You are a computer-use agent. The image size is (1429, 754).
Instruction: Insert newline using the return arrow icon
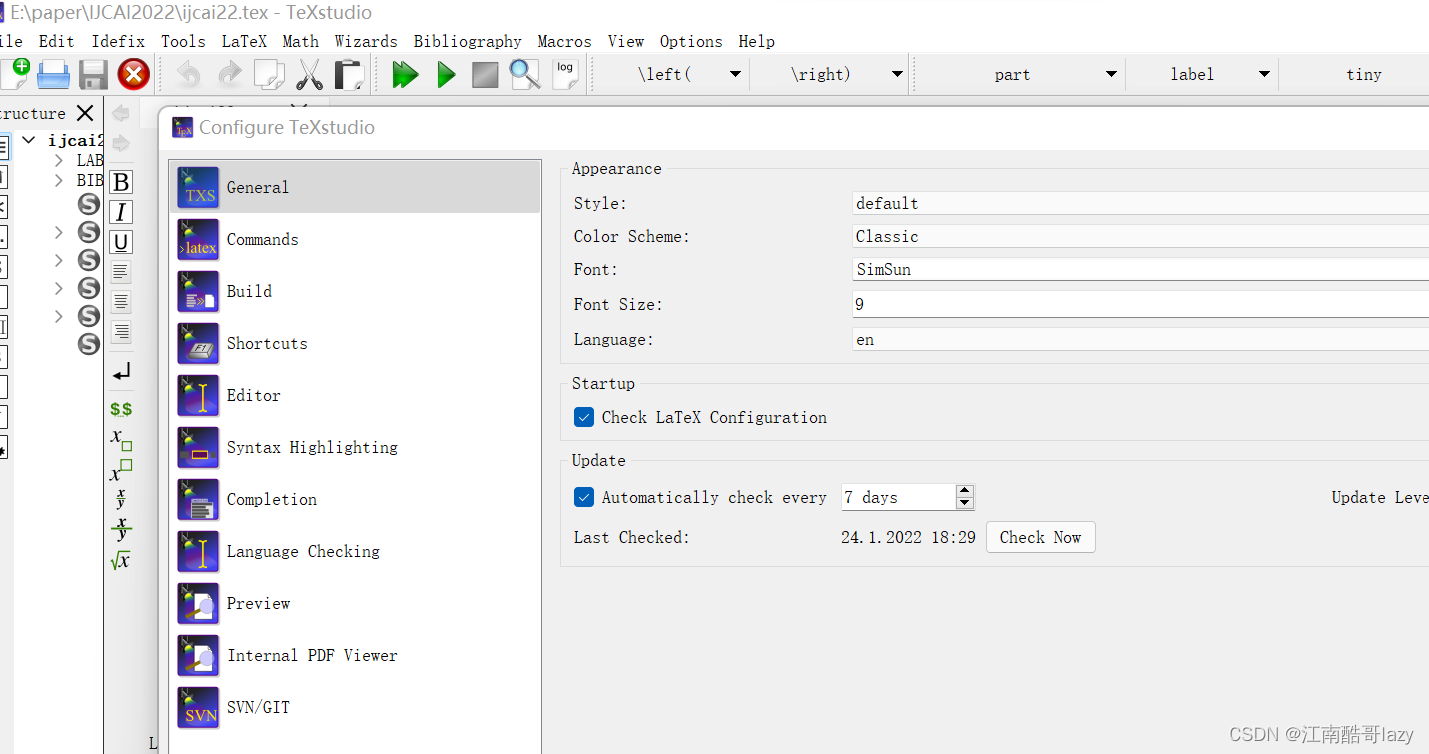pos(121,372)
